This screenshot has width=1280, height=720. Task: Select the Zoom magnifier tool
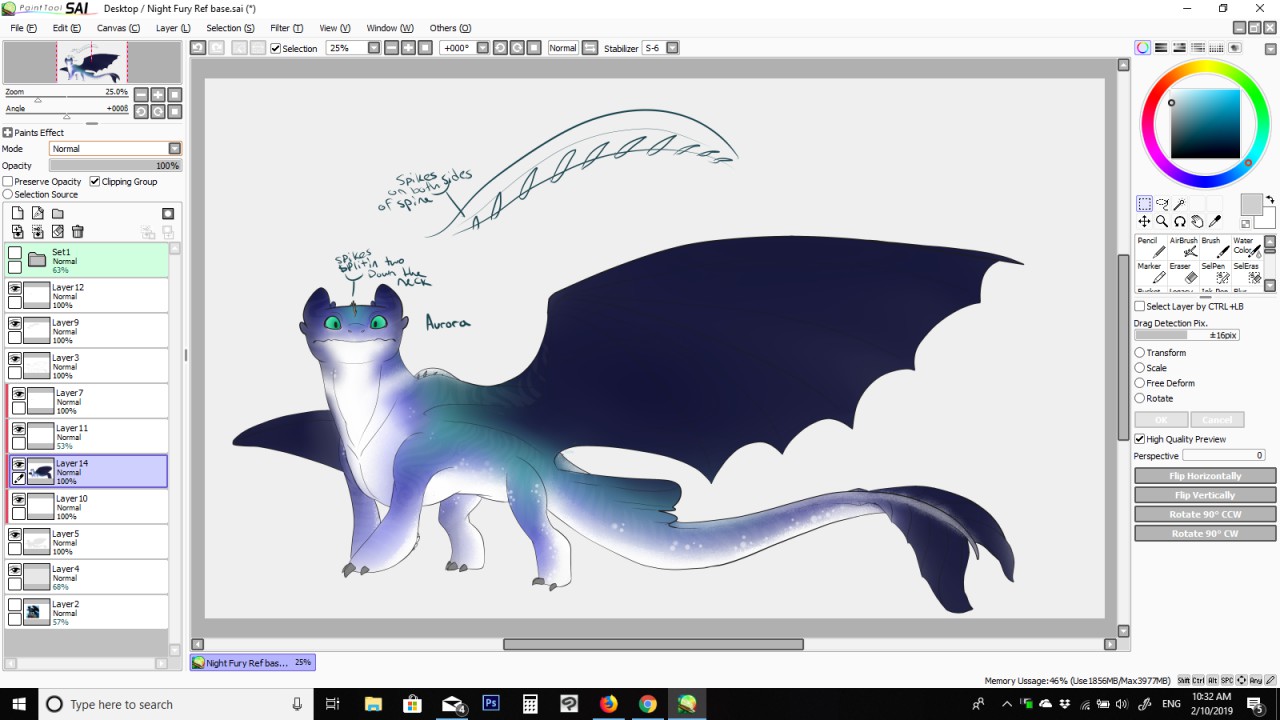tap(1162, 221)
